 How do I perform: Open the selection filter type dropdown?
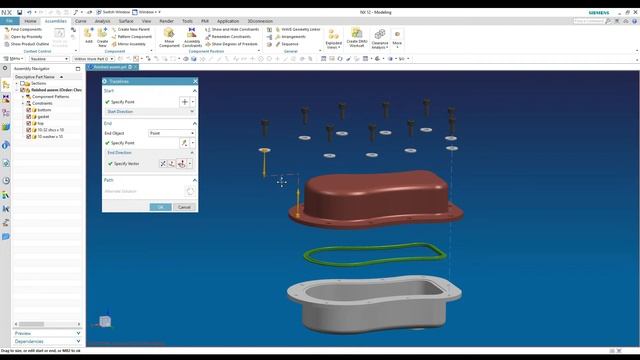click(x=49, y=59)
